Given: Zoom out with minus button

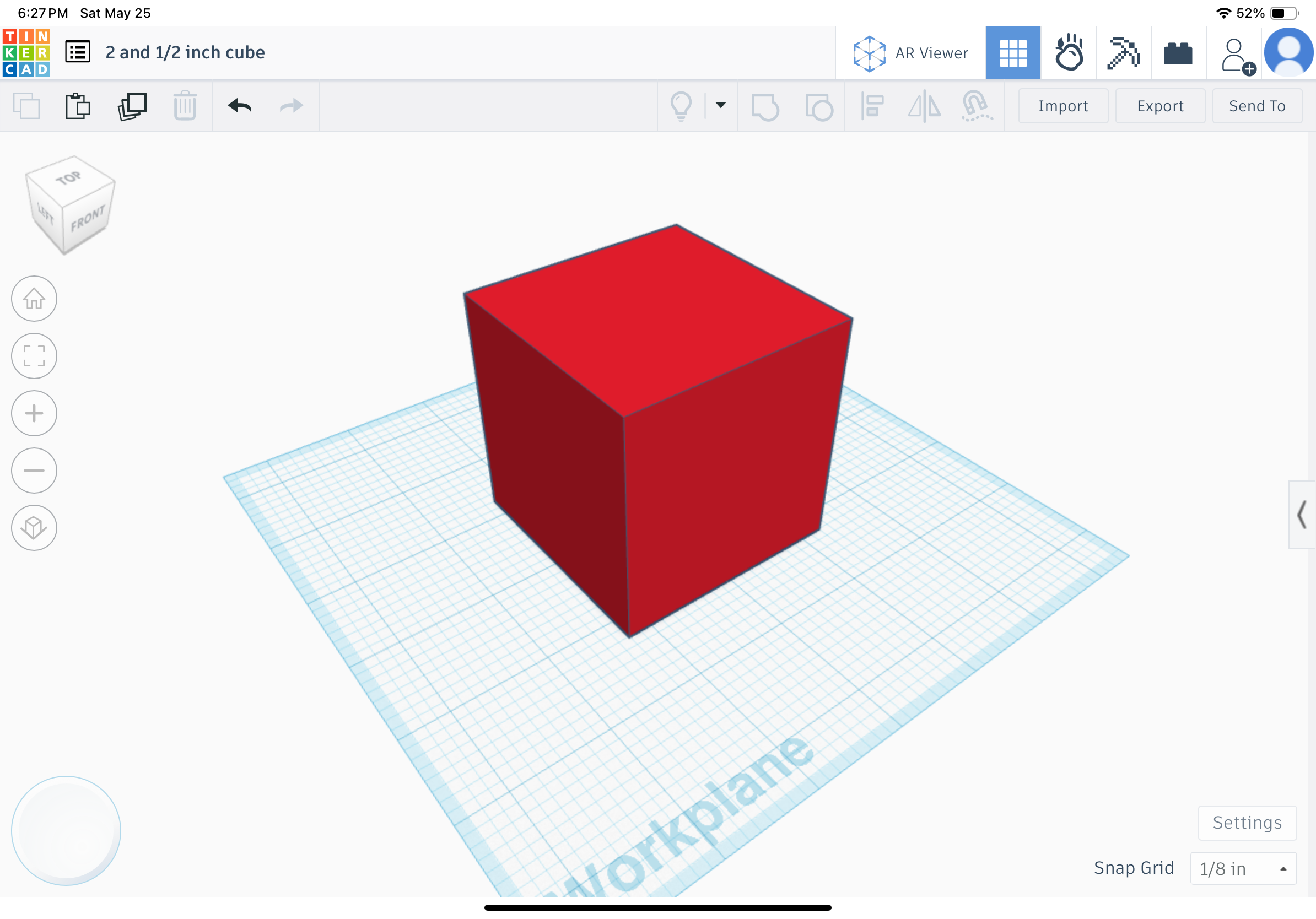Looking at the screenshot, I should click(x=34, y=471).
